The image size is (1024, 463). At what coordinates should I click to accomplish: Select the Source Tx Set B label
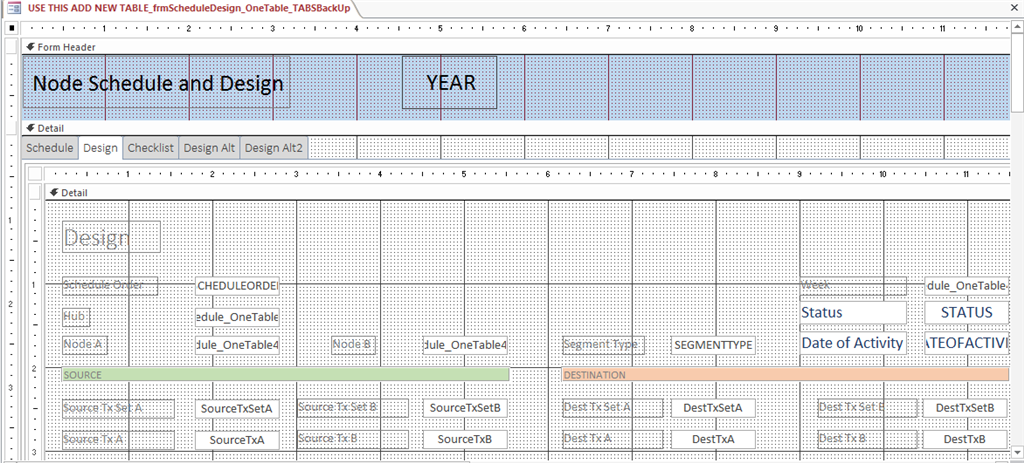353,408
